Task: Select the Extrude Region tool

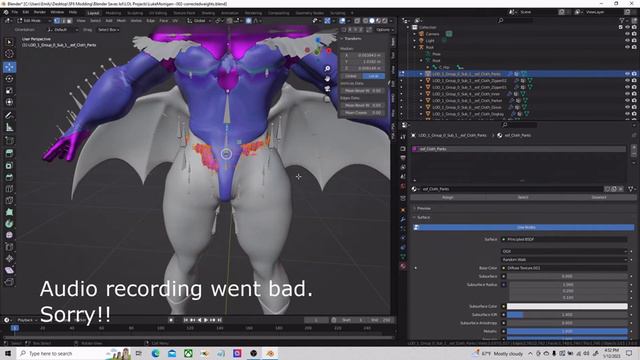Action: coord(9,153)
